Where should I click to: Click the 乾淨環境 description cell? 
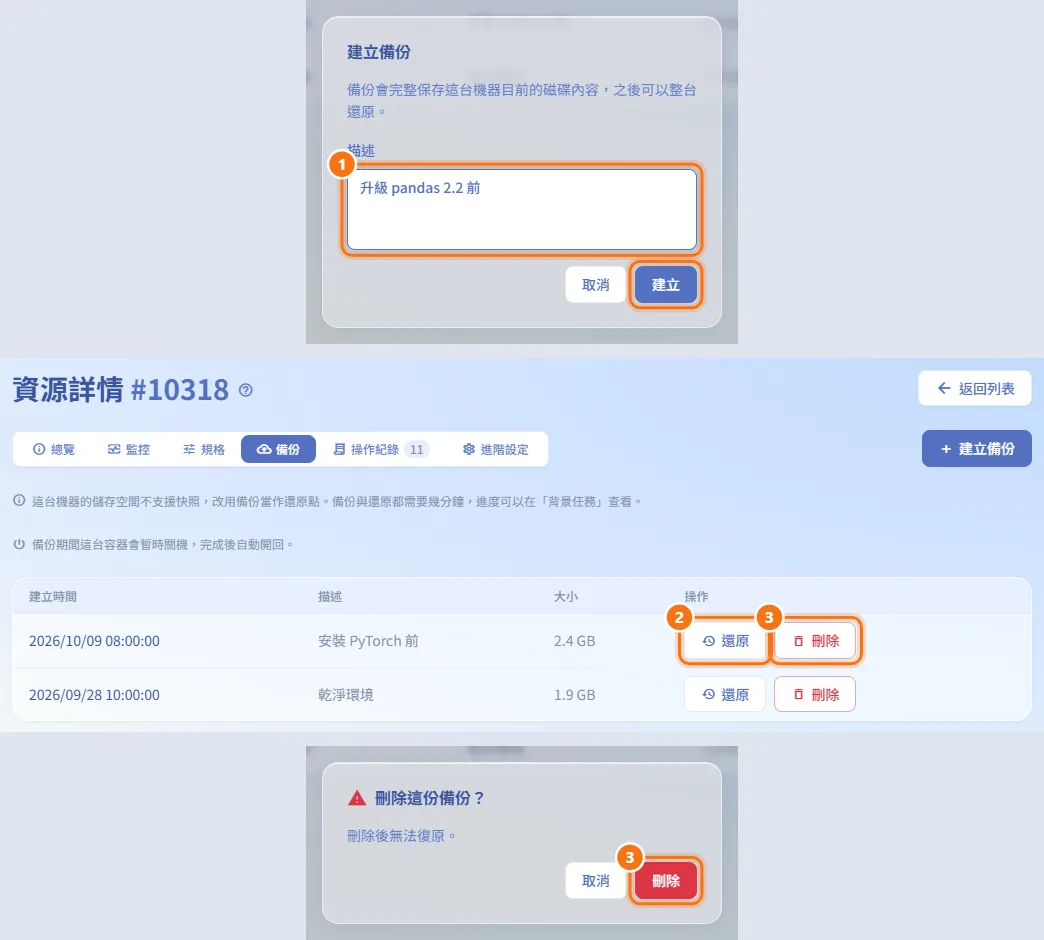(346, 695)
